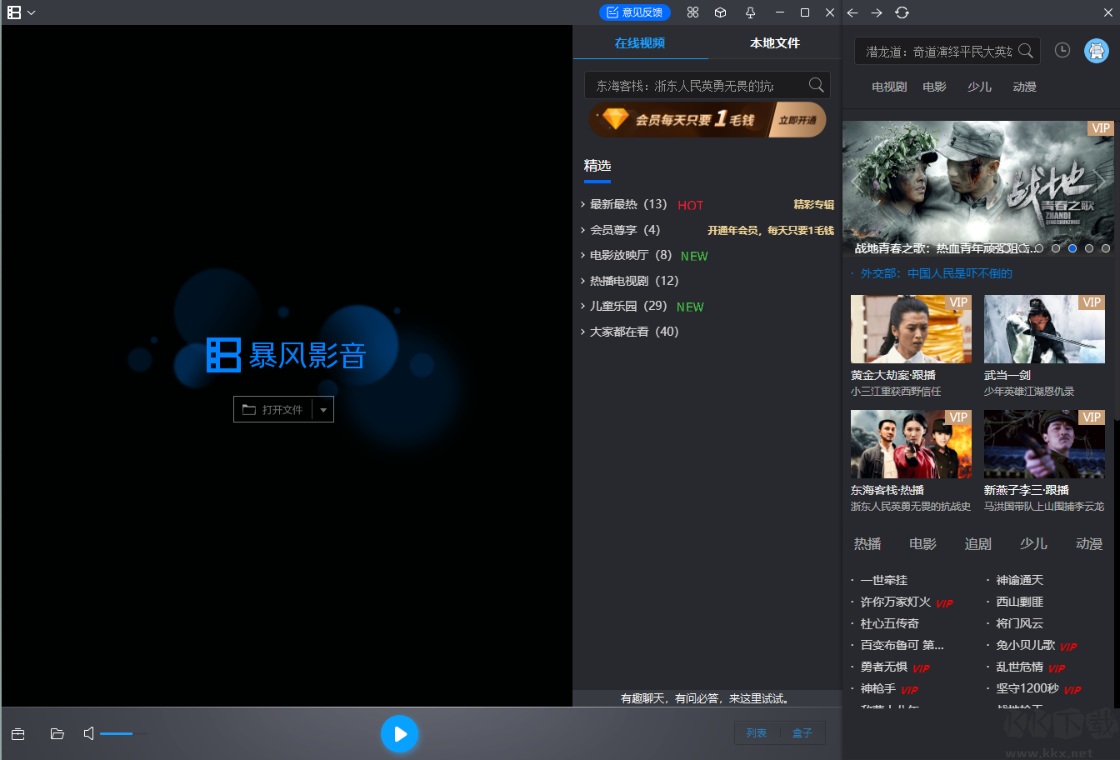Image resolution: width=1120 pixels, height=760 pixels.
Task: Open the playlist icon at bottom left
Action: [x=18, y=733]
